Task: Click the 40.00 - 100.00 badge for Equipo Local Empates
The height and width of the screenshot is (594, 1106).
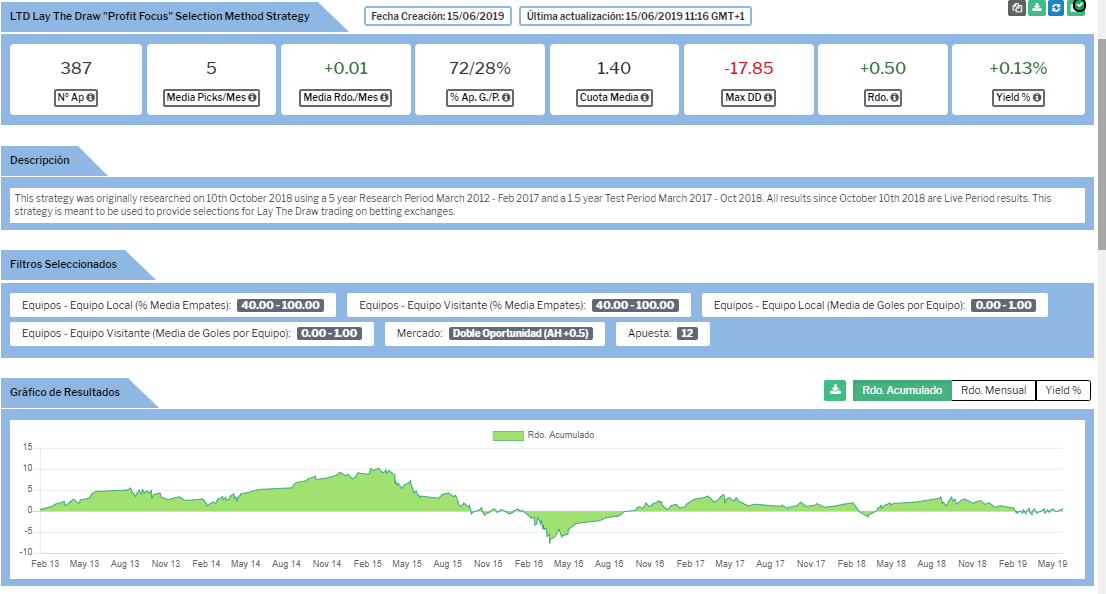Action: 281,305
